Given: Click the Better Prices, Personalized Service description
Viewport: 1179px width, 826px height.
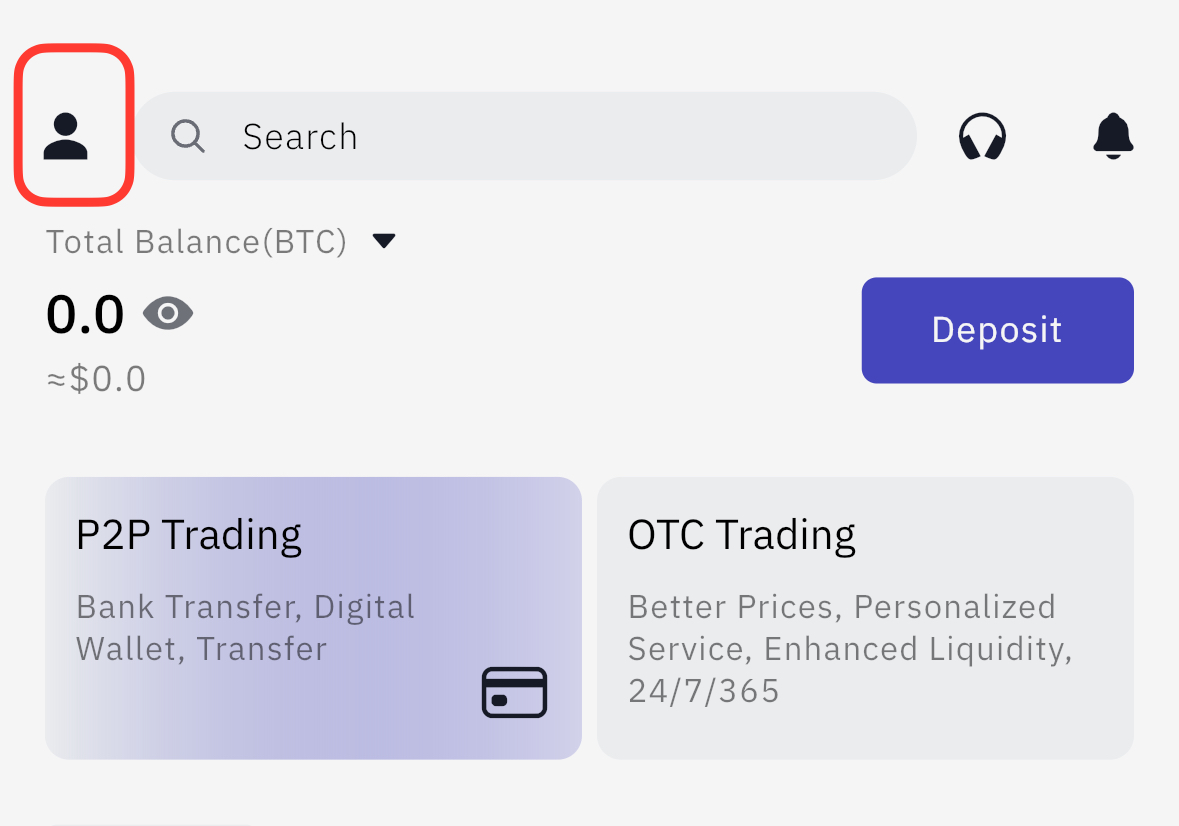Looking at the screenshot, I should point(850,628).
